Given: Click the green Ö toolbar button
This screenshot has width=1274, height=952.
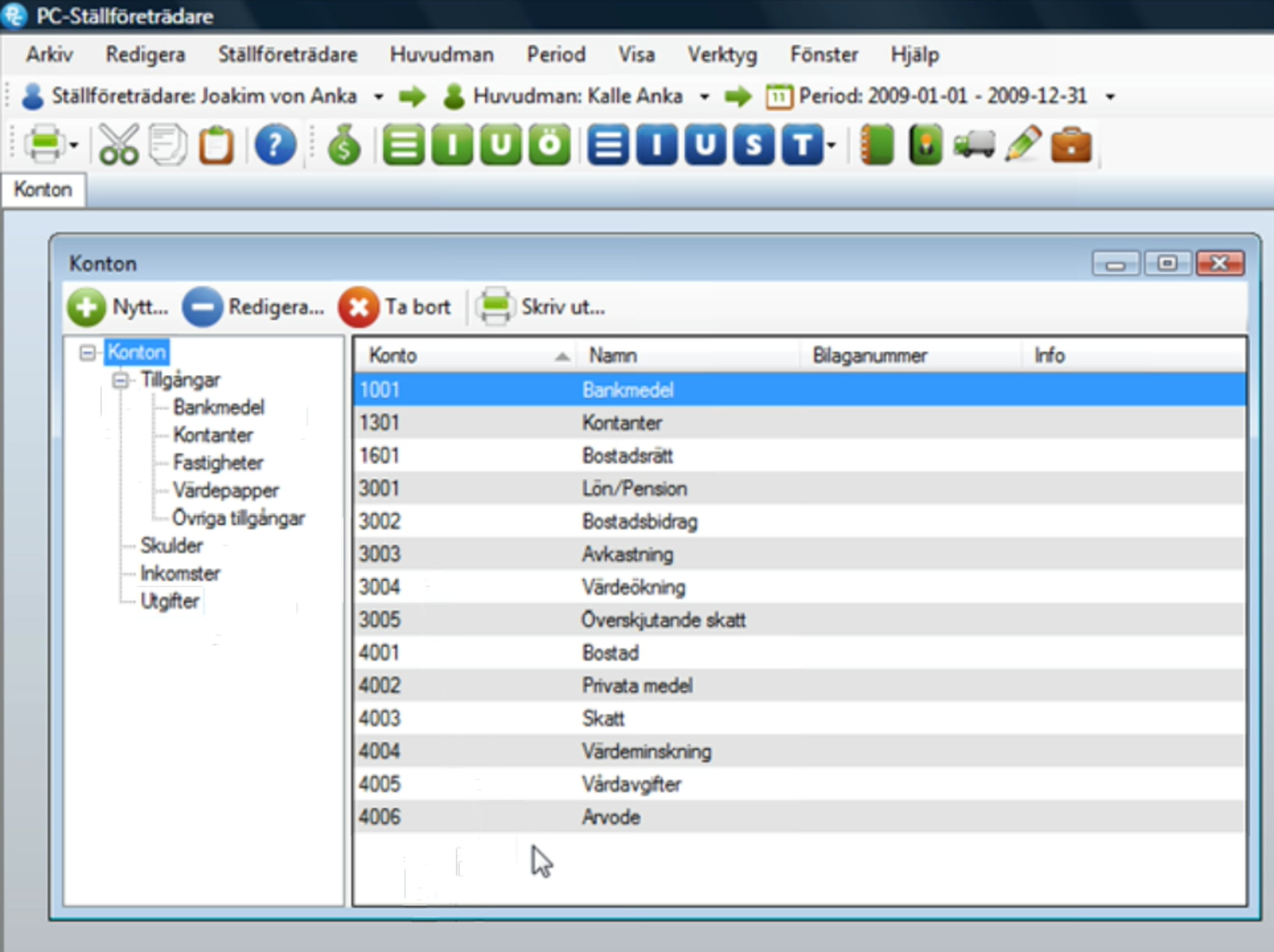Looking at the screenshot, I should point(549,144).
